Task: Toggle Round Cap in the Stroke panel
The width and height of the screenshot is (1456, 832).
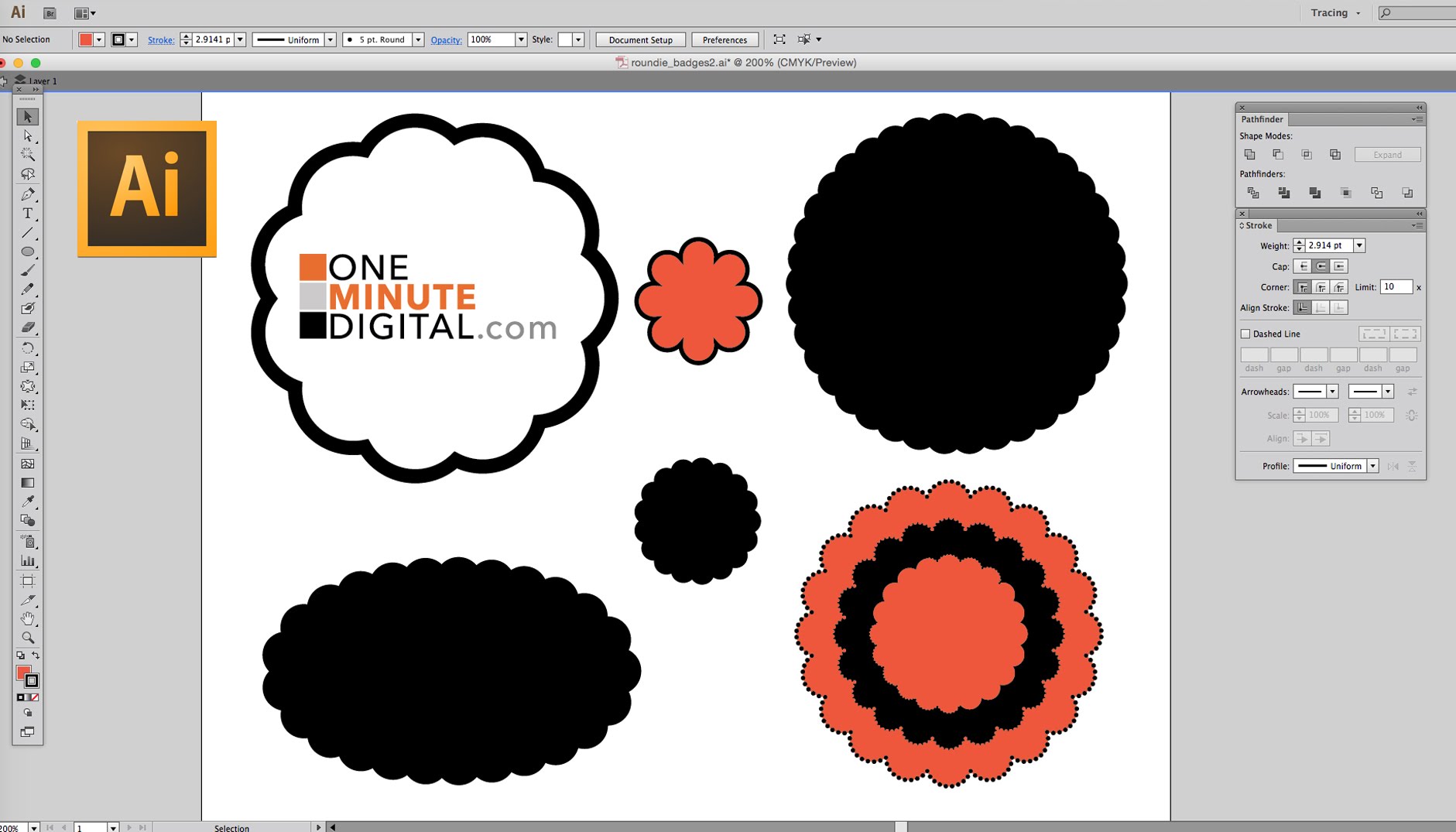Action: [1321, 265]
